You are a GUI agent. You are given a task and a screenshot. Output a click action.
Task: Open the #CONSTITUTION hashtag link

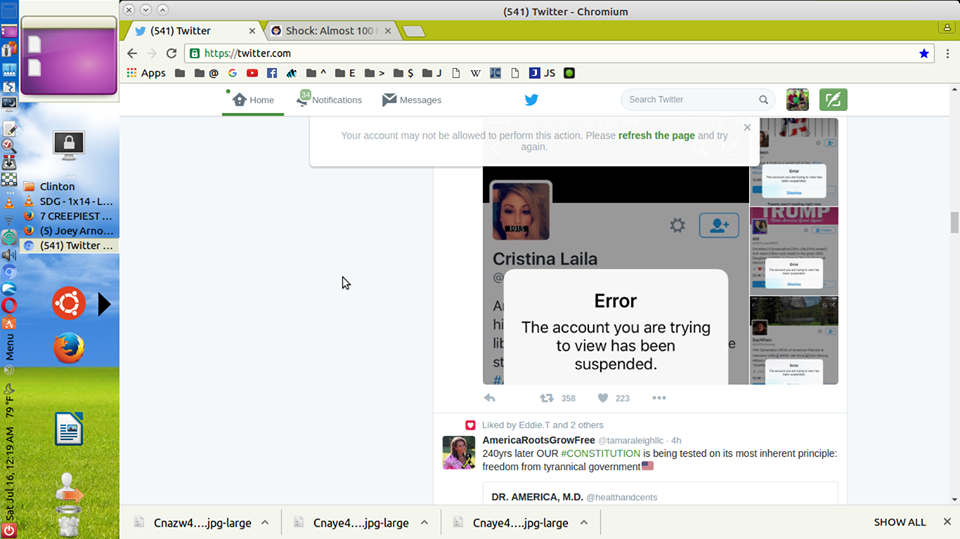(x=601, y=453)
